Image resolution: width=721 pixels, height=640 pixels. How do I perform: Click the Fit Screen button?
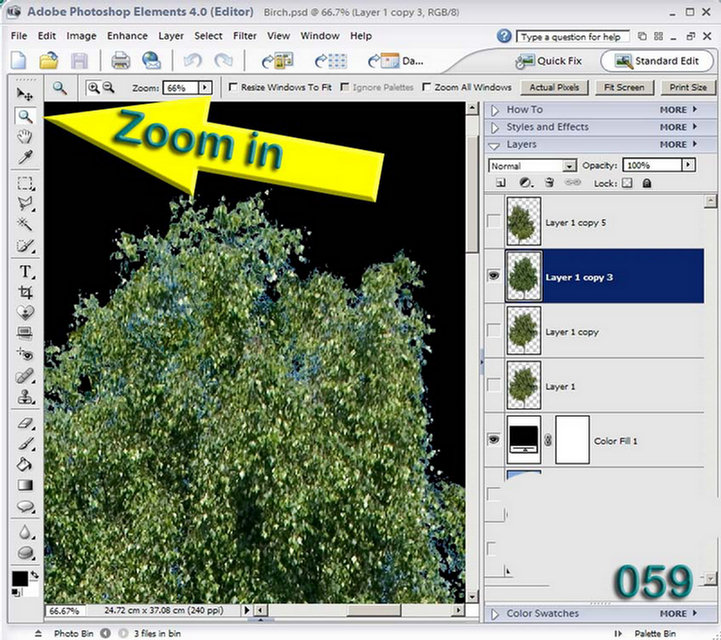point(624,87)
